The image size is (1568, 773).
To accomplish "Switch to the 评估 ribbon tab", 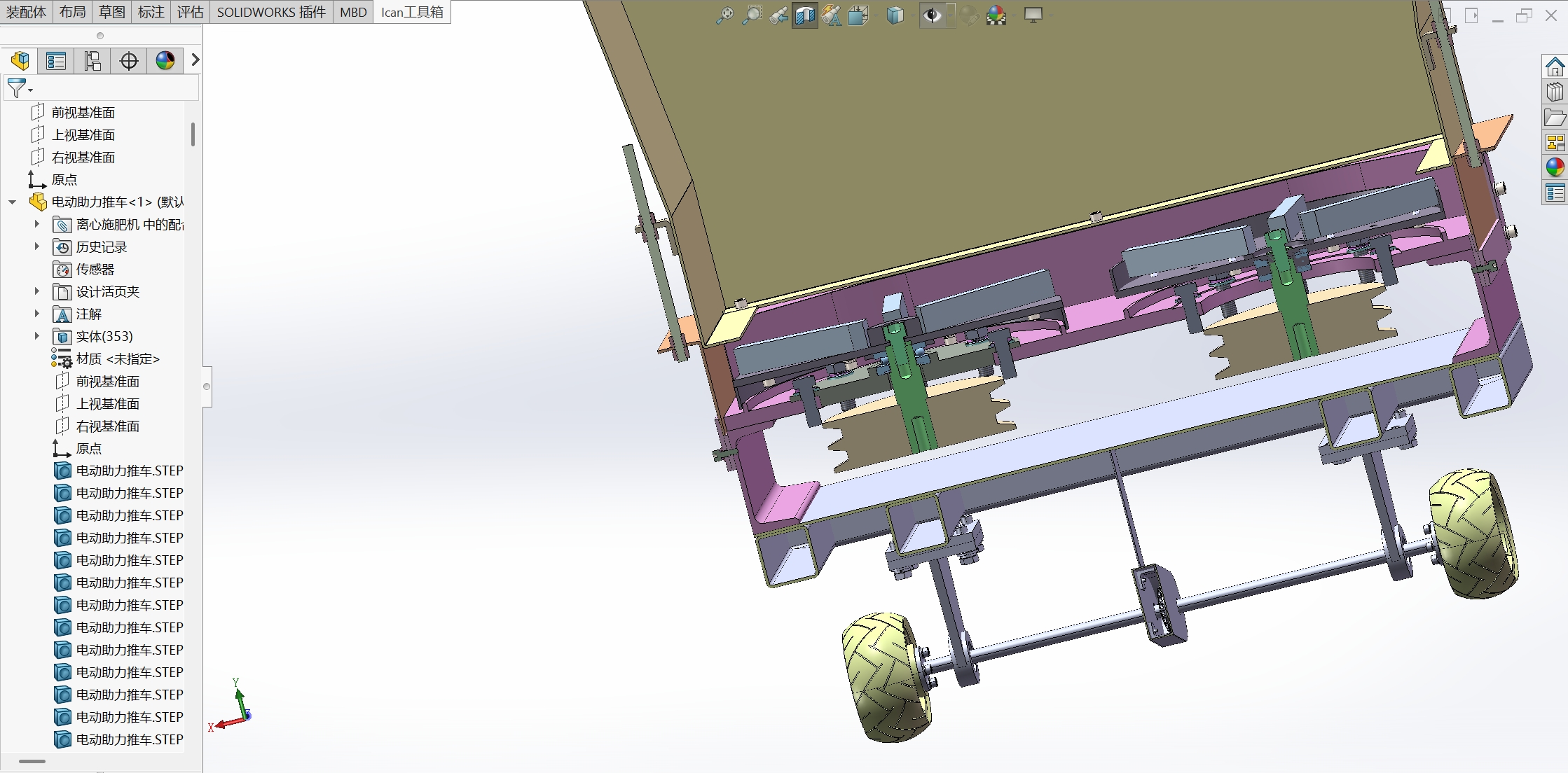I will [x=190, y=12].
